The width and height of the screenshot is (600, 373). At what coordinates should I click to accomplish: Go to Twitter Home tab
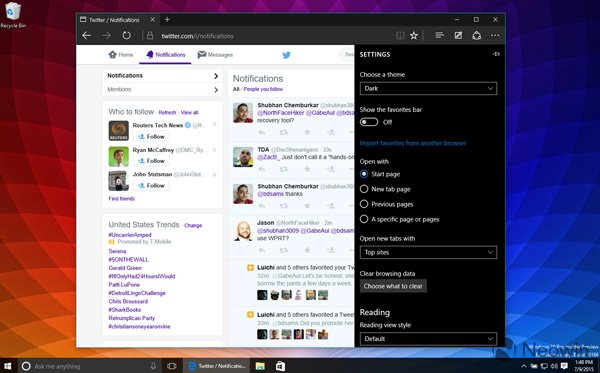121,55
